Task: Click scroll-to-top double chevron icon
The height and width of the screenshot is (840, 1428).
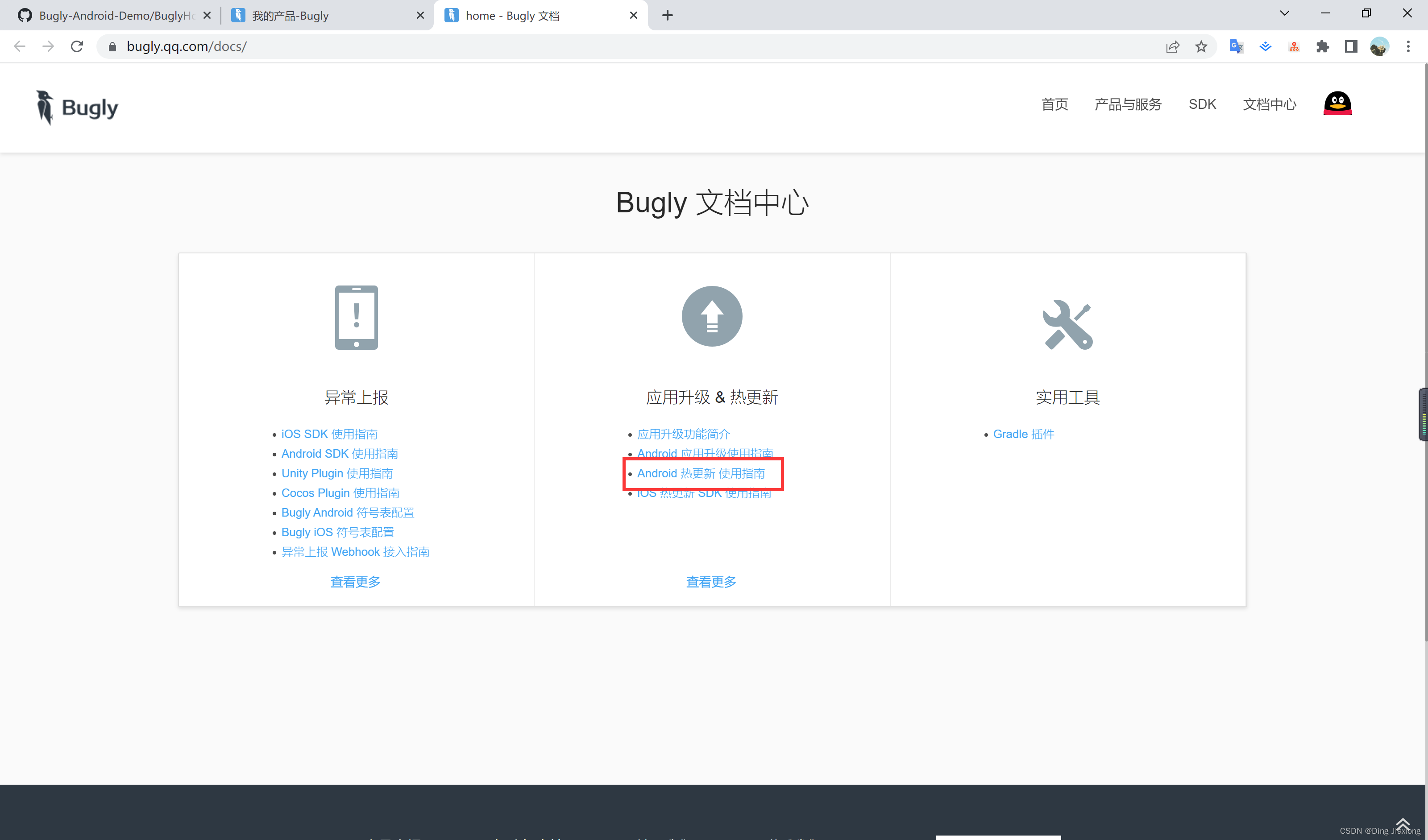Action: (1403, 823)
